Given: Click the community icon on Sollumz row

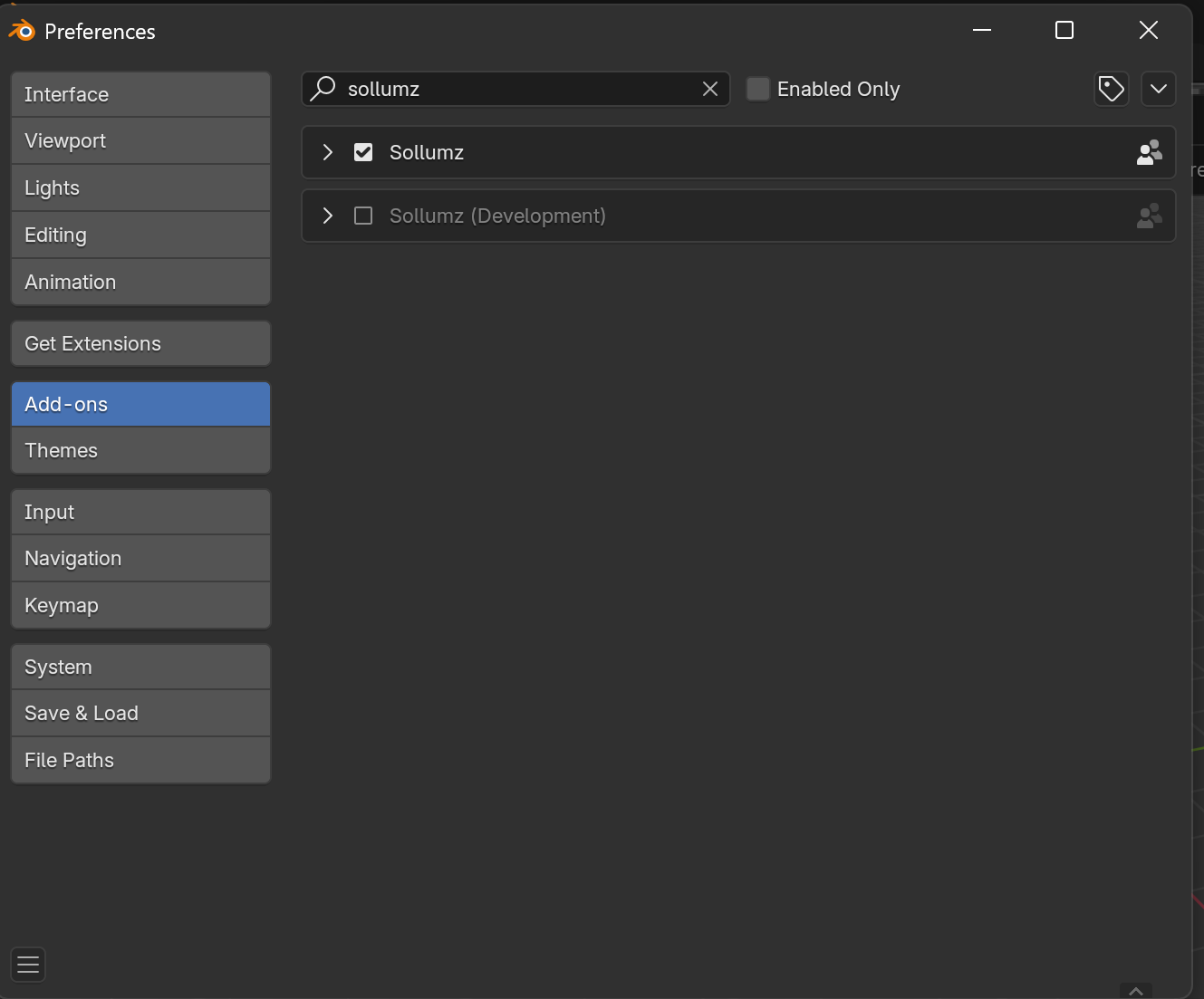Looking at the screenshot, I should (1149, 152).
